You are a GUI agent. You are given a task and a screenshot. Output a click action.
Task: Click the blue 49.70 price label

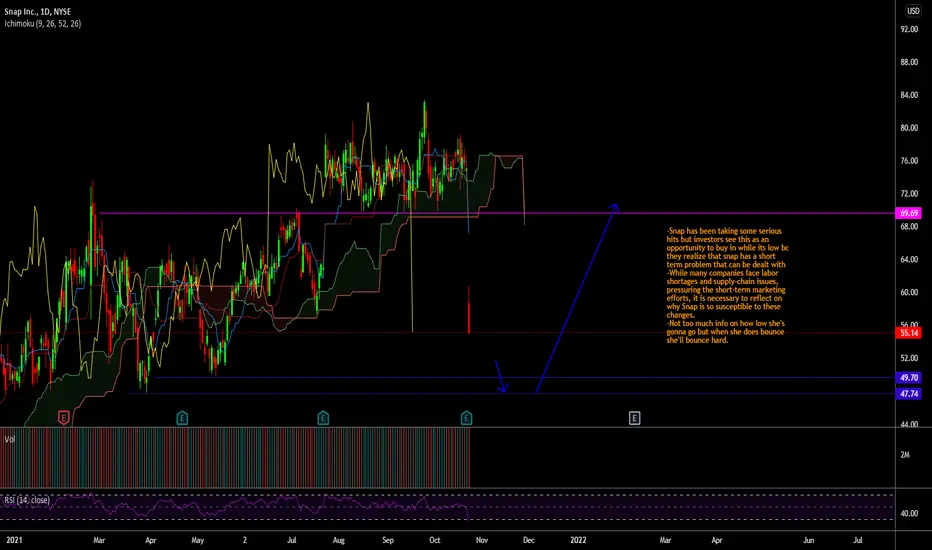[x=909, y=378]
